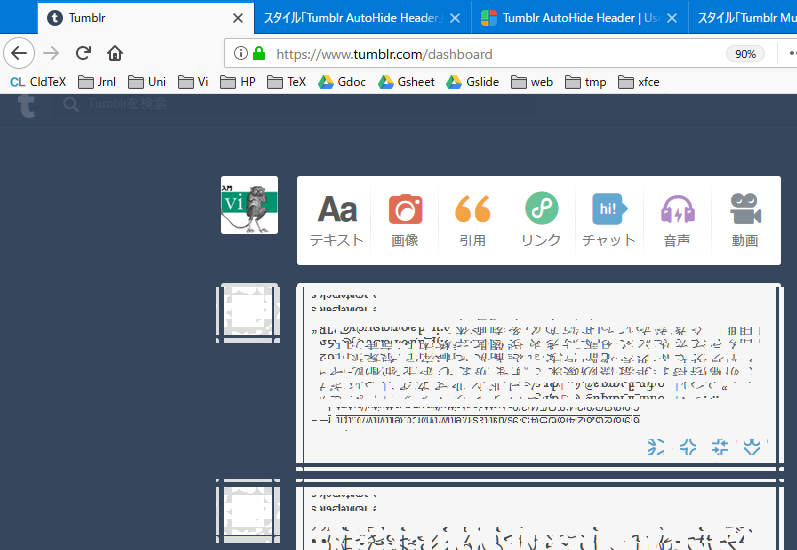Open the Uni bookmarks folder
This screenshot has height=550, width=797.
[147, 82]
